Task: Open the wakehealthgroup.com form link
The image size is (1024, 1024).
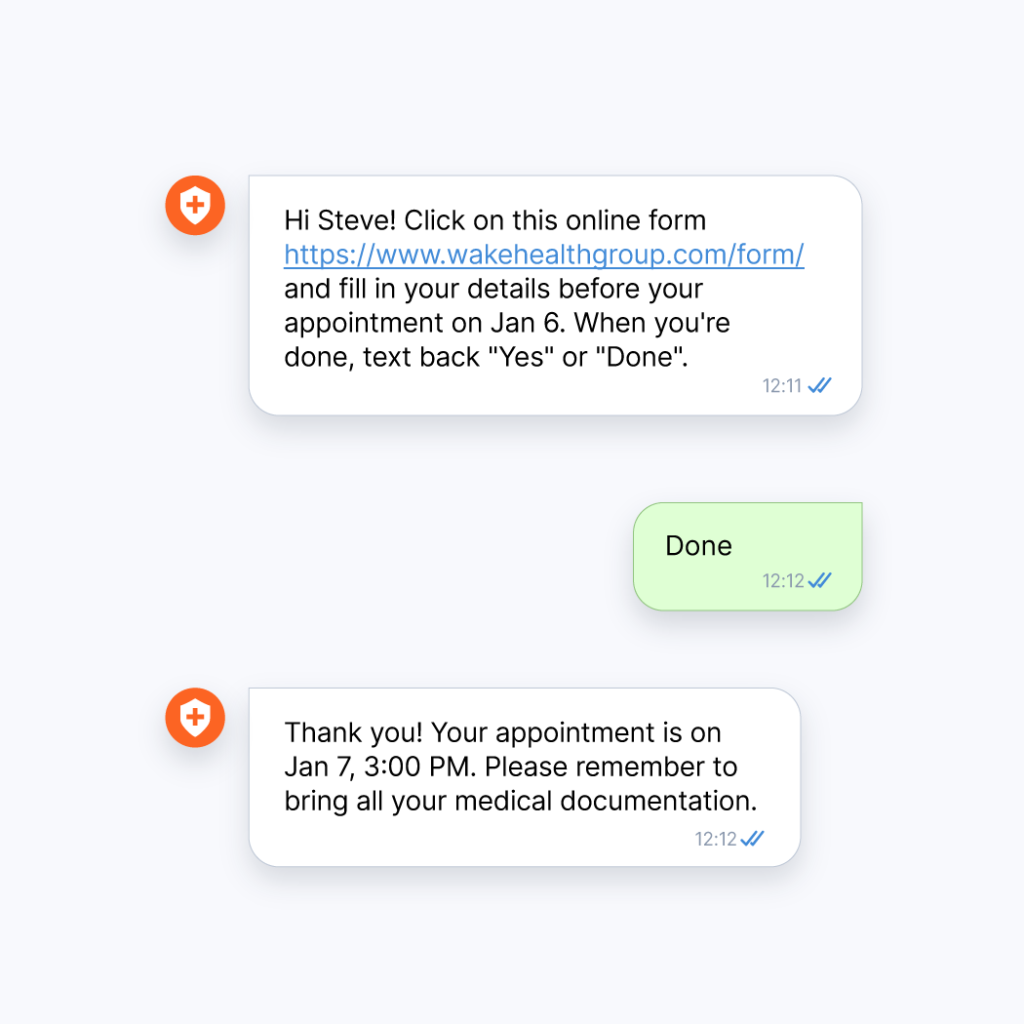Action: tap(544, 255)
